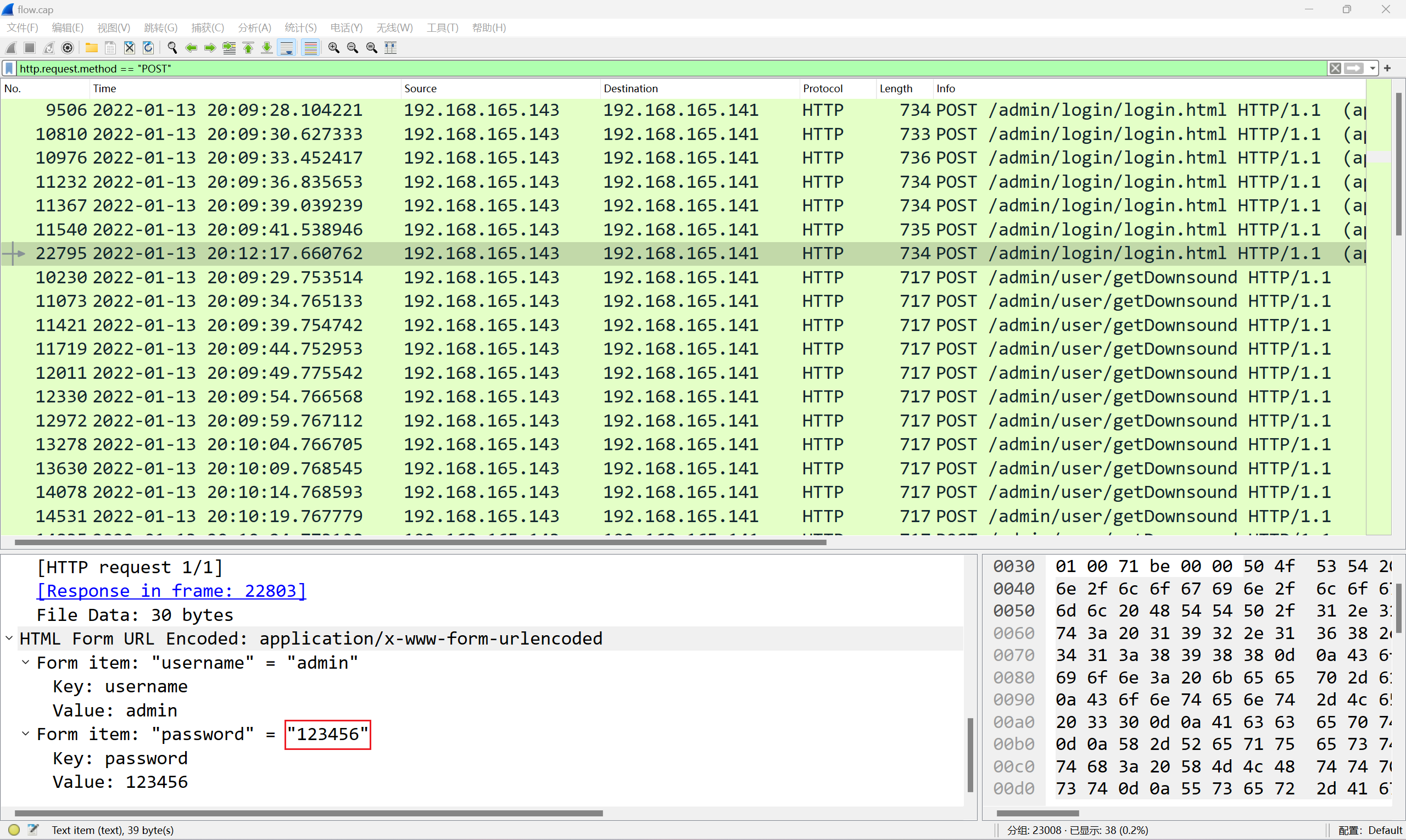Jump to the last packet

[x=267, y=48]
